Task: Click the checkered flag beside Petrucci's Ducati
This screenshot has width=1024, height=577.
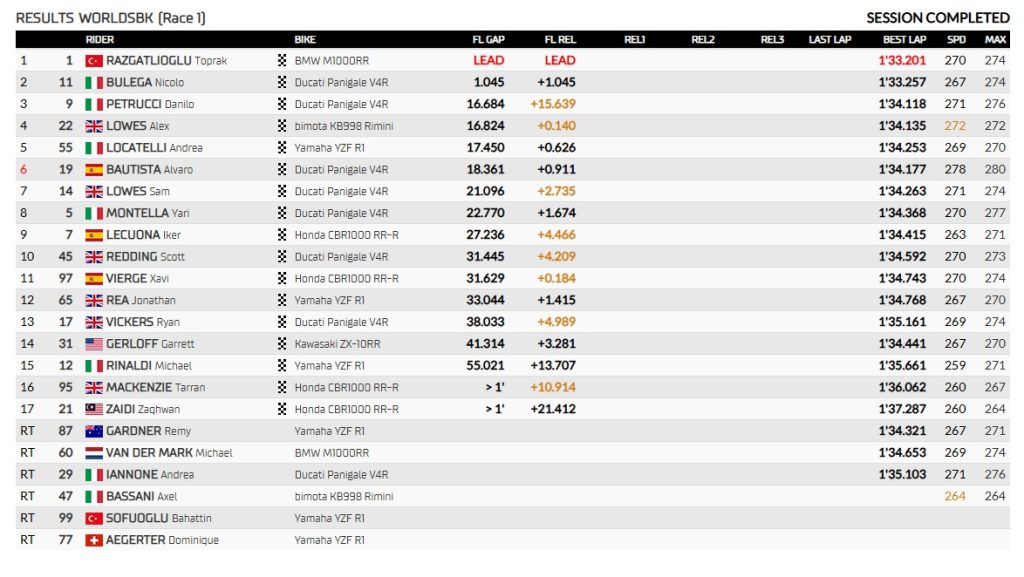Action: (x=282, y=104)
